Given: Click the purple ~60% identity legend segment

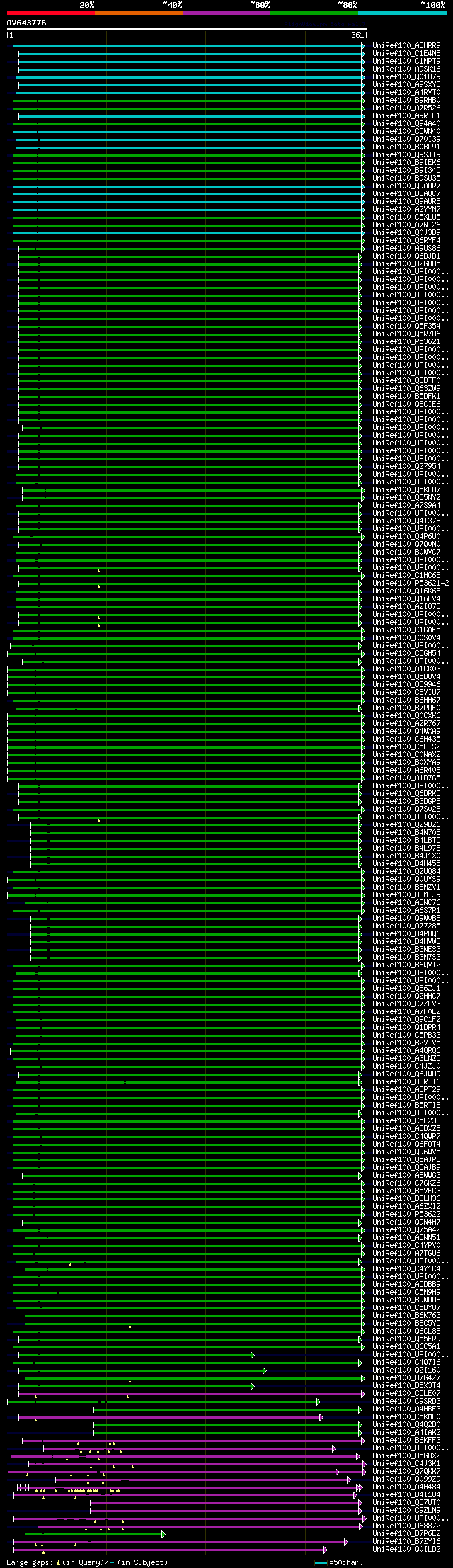Looking at the screenshot, I should click(x=226, y=13).
